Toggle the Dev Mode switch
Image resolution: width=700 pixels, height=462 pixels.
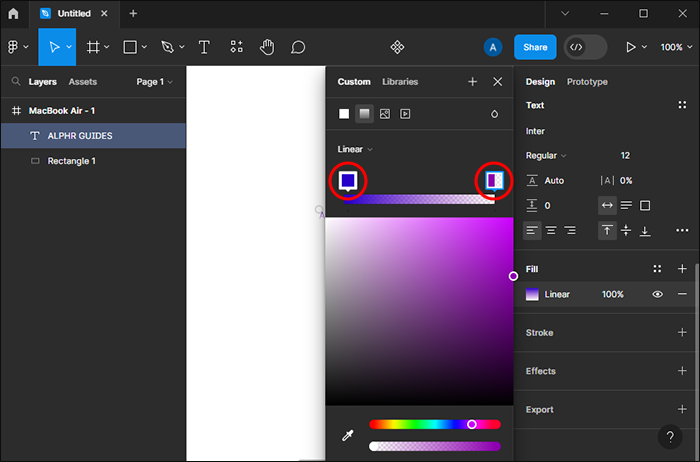585,47
